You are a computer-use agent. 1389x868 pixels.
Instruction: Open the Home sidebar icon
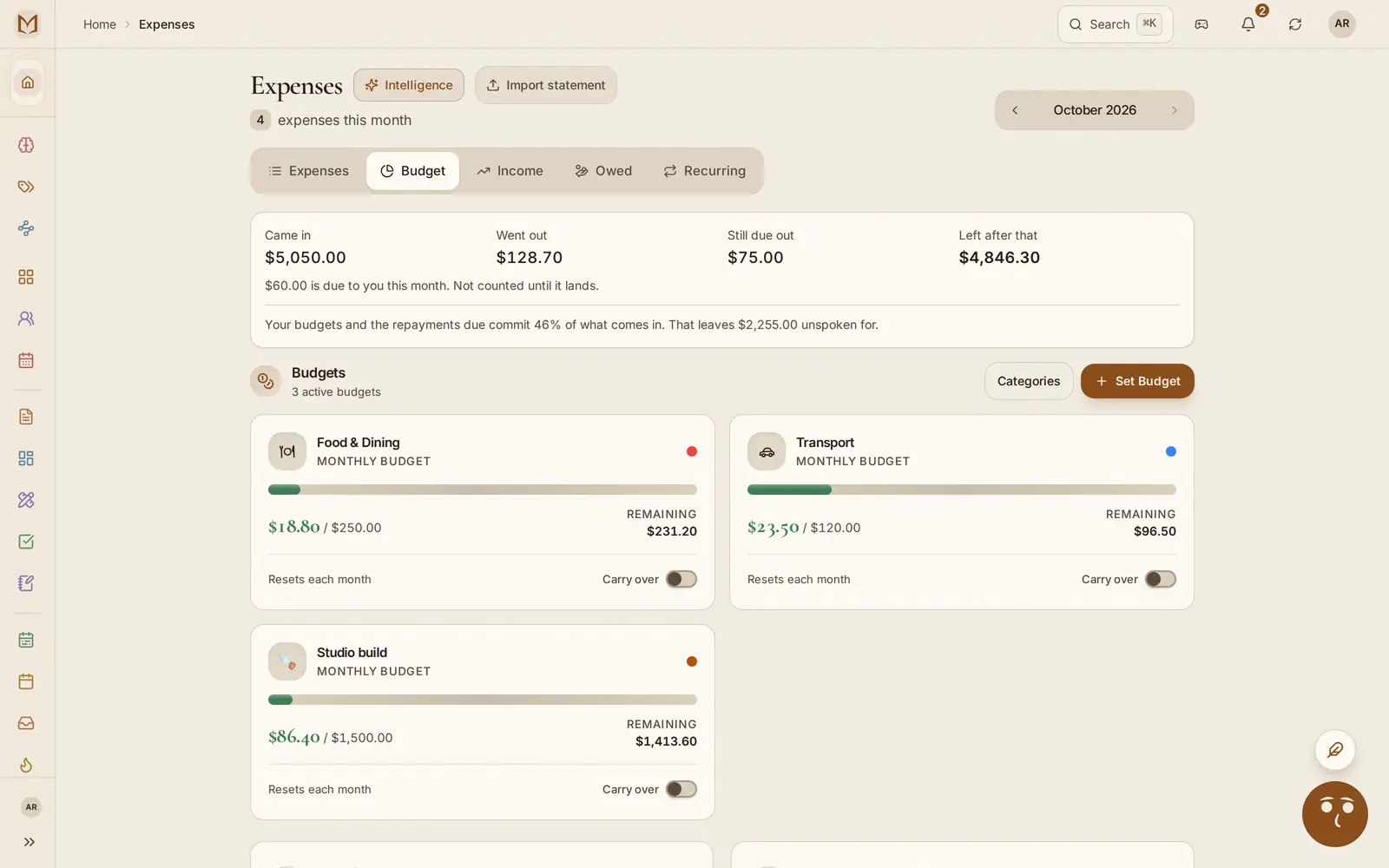point(28,82)
